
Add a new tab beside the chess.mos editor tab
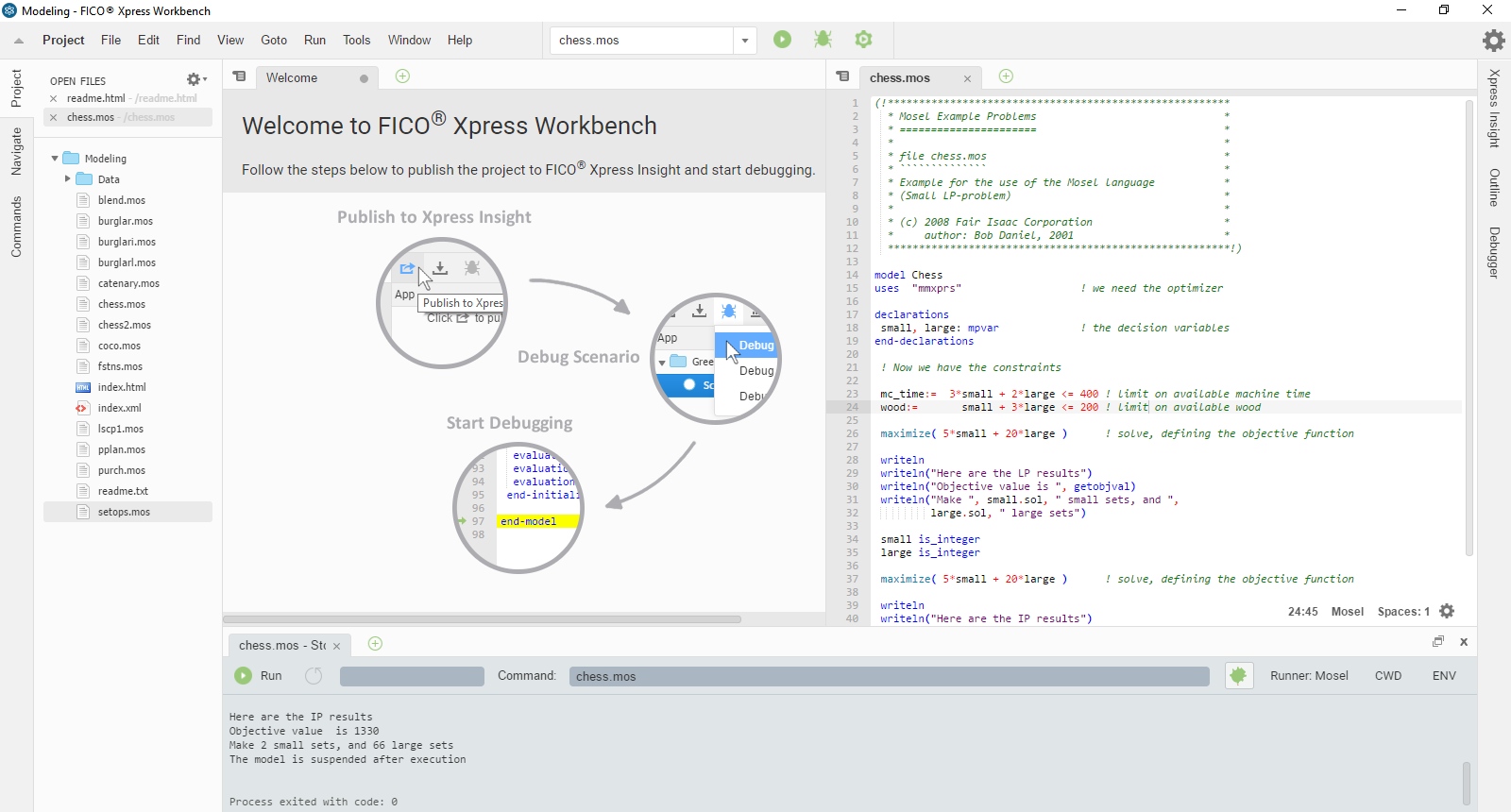1006,76
